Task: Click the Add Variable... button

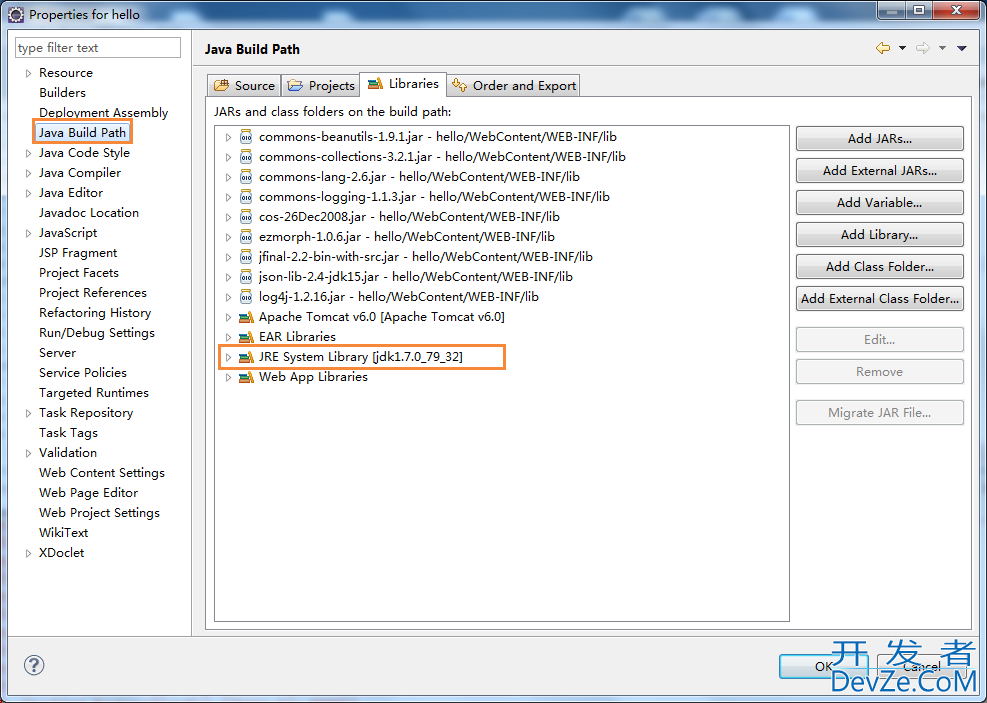Action: (x=879, y=203)
